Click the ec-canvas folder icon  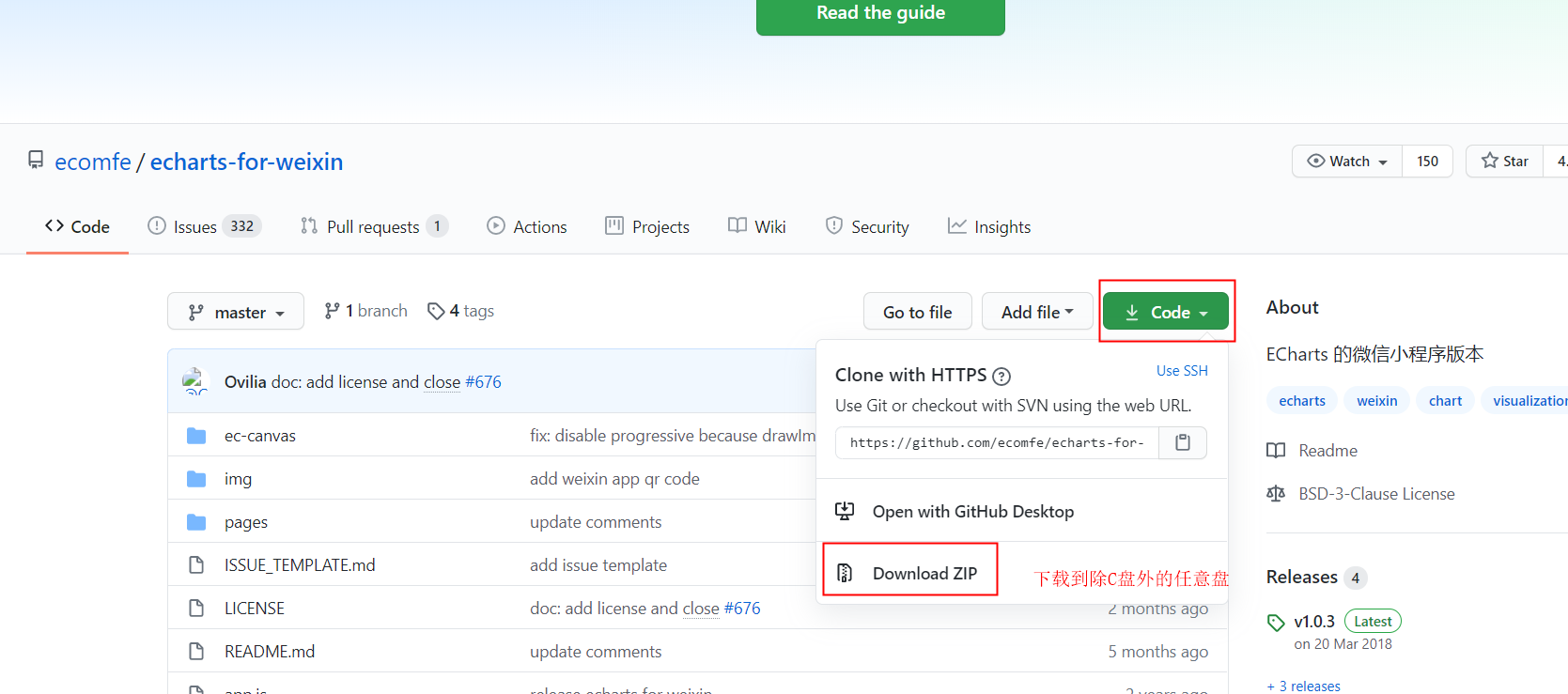pyautogui.click(x=196, y=436)
